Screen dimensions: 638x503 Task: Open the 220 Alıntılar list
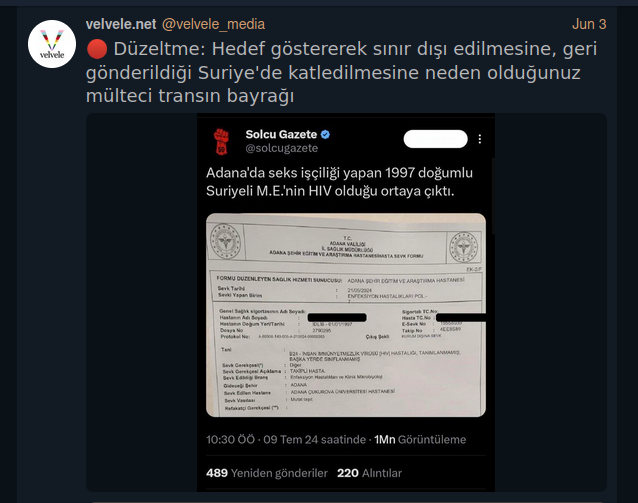[369, 473]
